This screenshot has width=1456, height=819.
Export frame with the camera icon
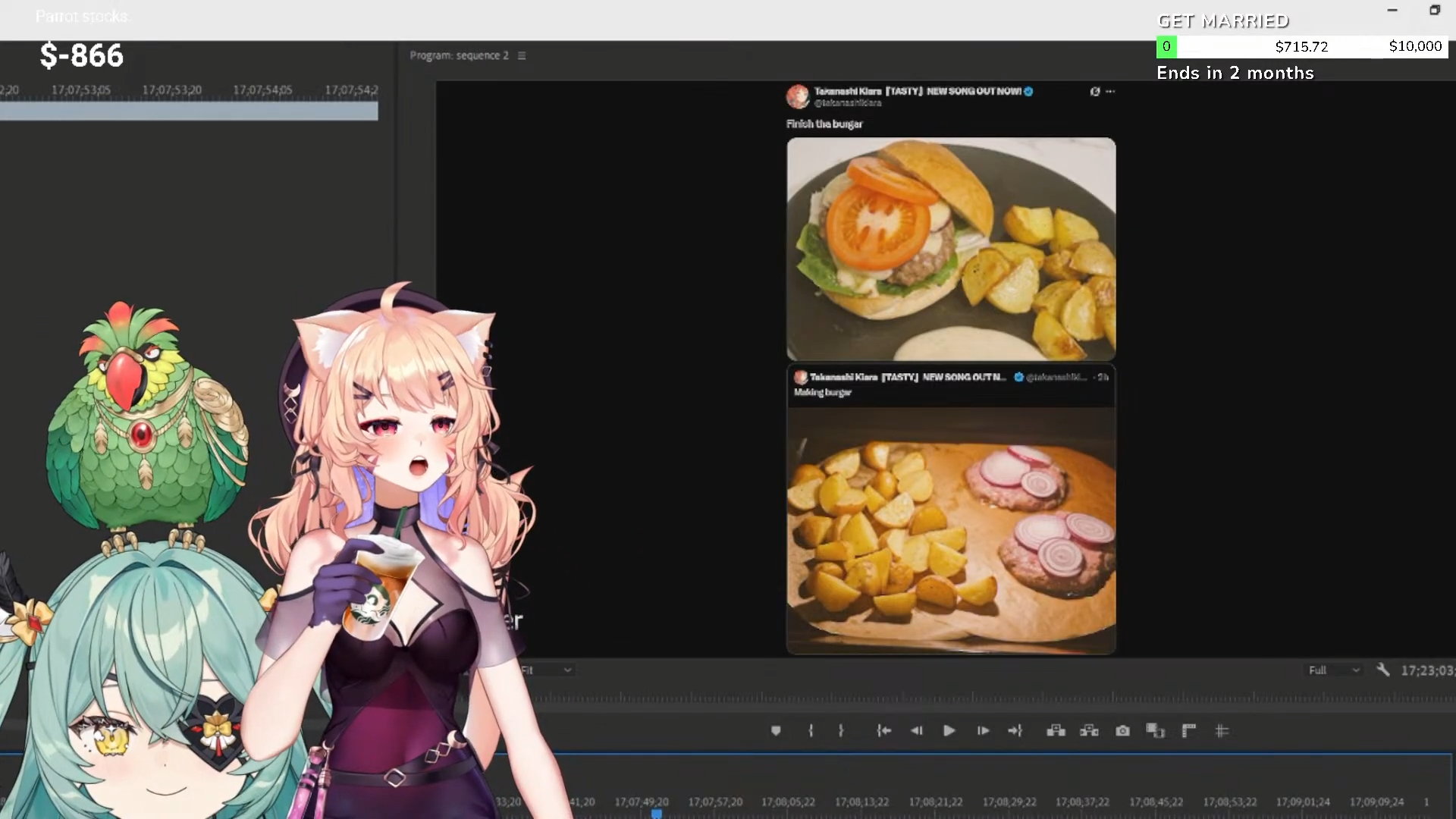pyautogui.click(x=1122, y=731)
